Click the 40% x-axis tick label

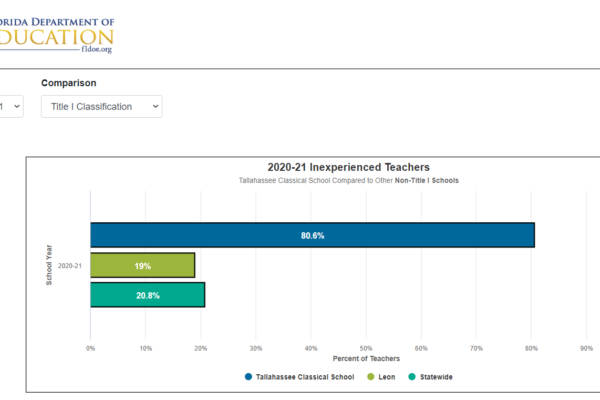tap(311, 348)
